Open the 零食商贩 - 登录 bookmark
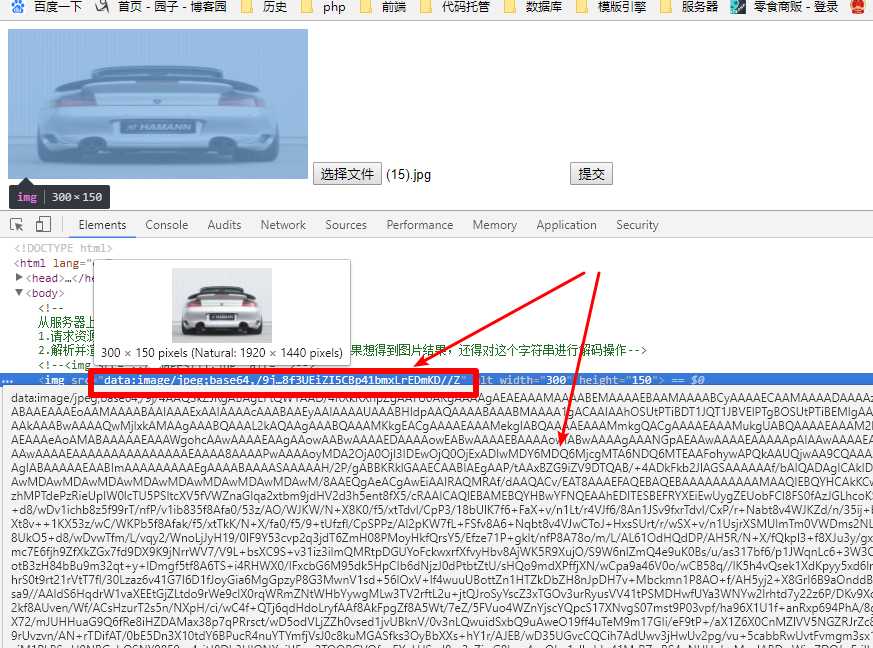The width and height of the screenshot is (873, 648). click(x=784, y=7)
